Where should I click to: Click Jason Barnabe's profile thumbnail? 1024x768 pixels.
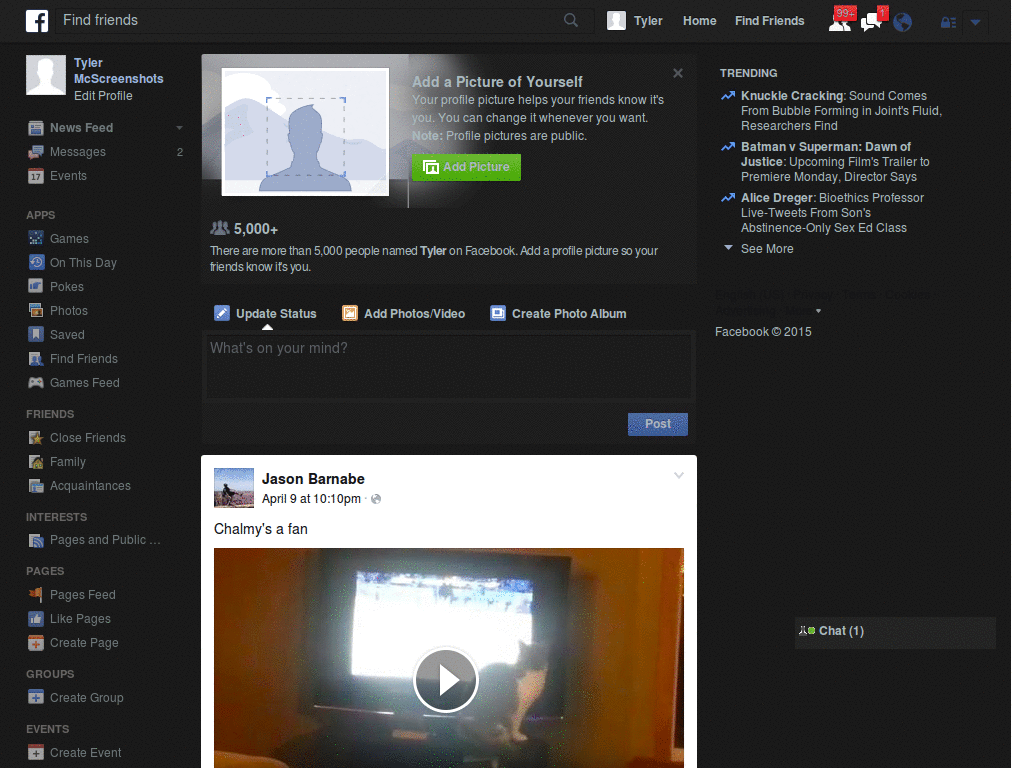tap(234, 488)
